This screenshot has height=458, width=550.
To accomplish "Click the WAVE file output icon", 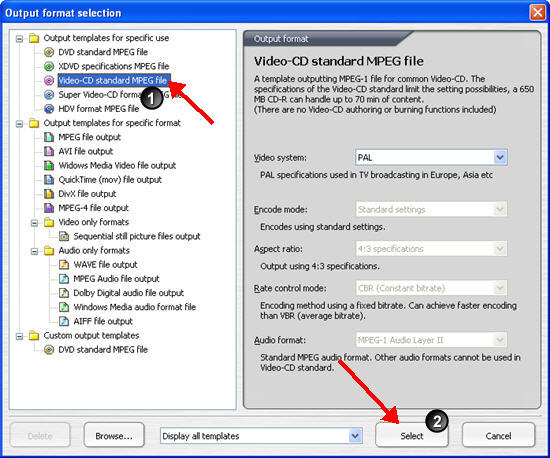I will tap(64, 264).
